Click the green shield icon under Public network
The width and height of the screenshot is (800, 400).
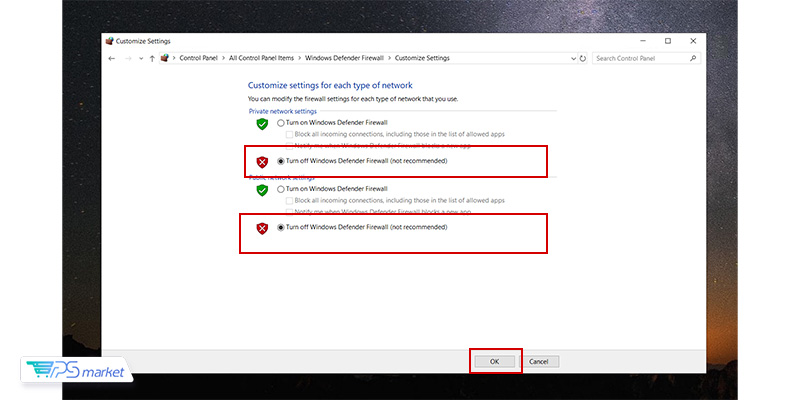pyautogui.click(x=262, y=190)
